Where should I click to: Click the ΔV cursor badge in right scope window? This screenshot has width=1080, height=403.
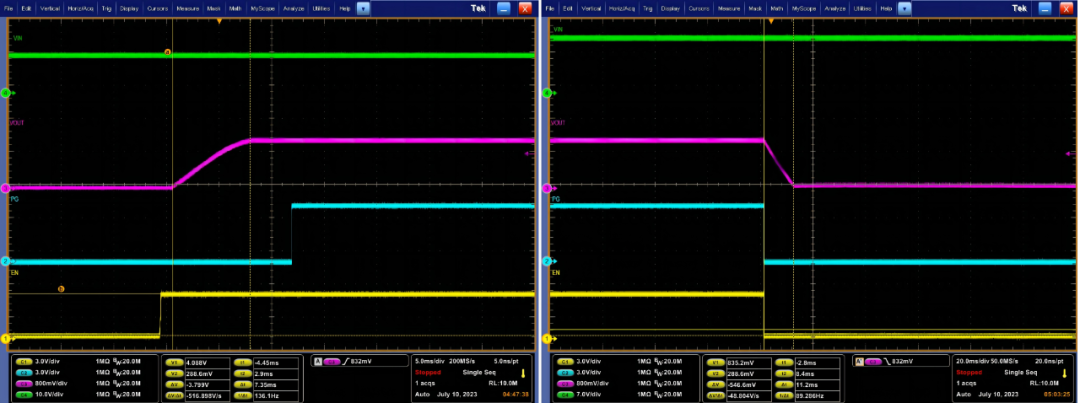[715, 384]
